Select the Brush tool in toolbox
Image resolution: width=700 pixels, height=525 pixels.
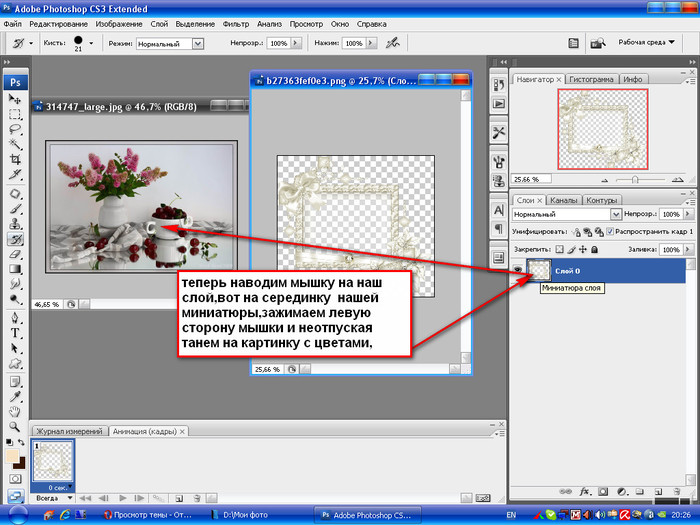point(15,209)
